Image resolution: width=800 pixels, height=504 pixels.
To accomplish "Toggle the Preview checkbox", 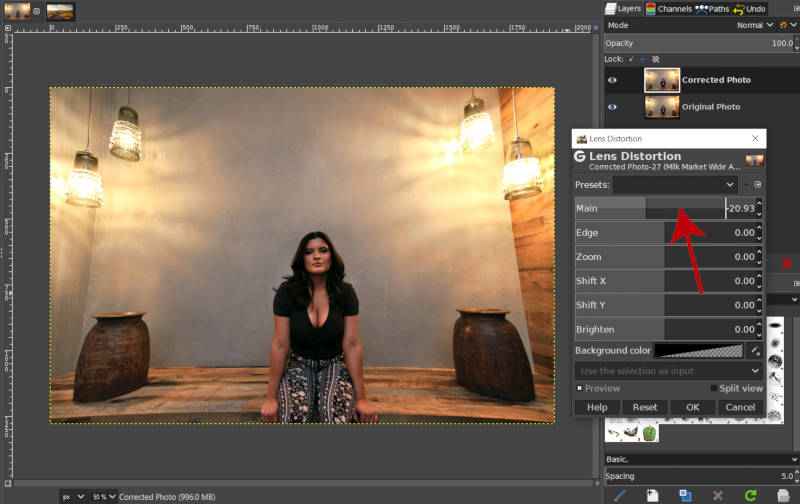I will 579,388.
